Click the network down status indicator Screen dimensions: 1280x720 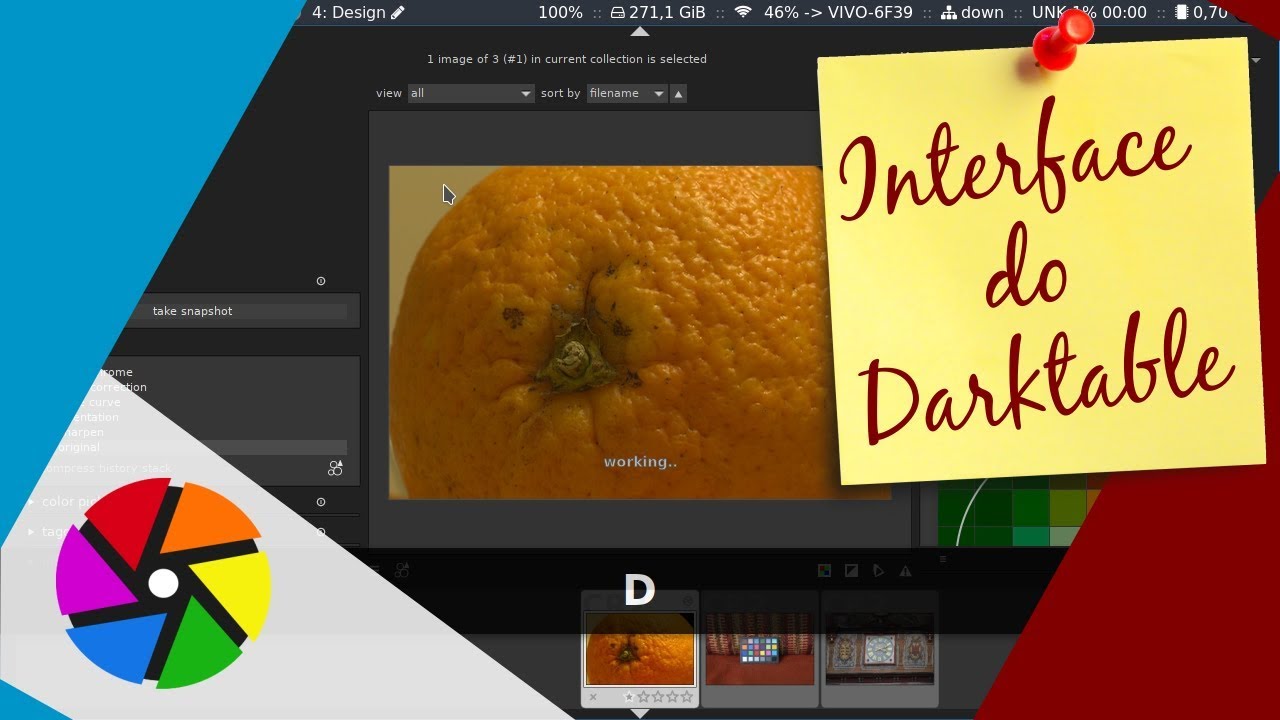972,12
